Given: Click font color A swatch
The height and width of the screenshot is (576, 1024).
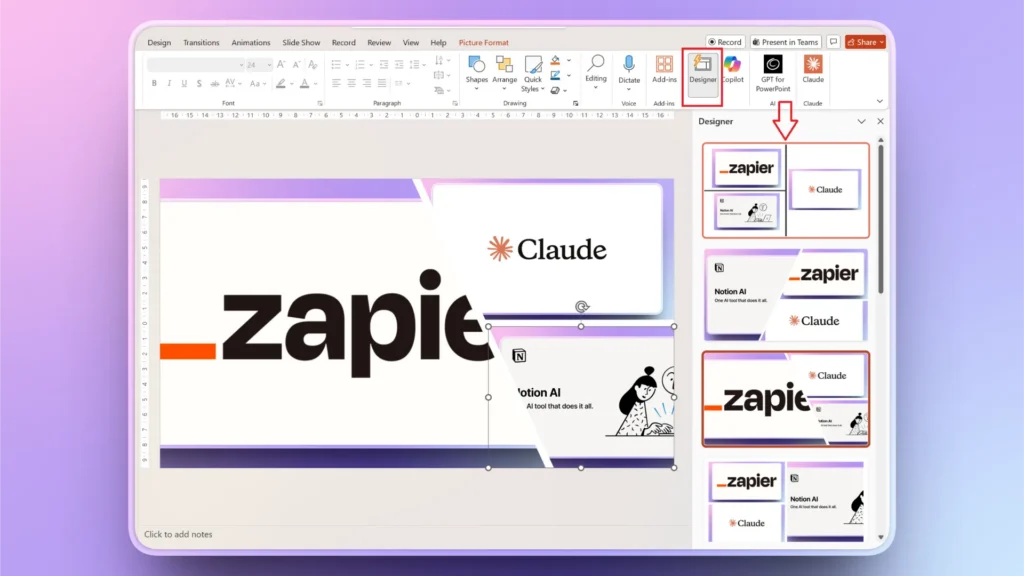Looking at the screenshot, I should (x=304, y=84).
